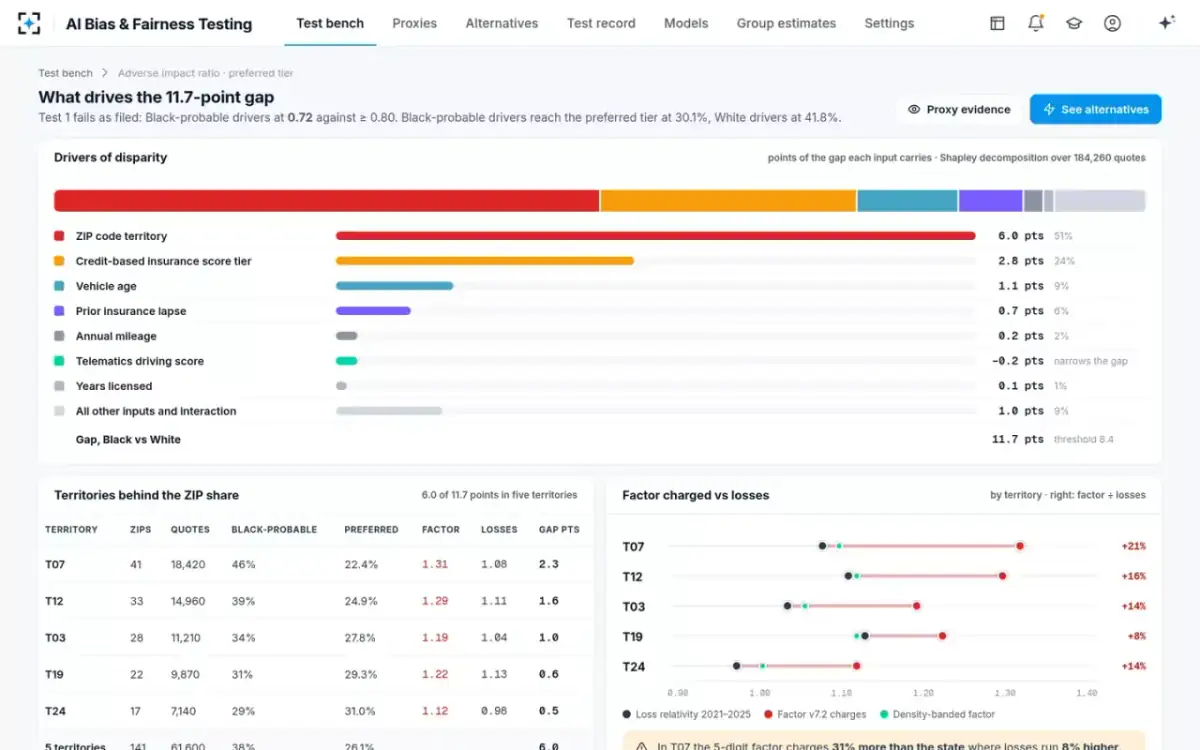Sort by TERRITORY column header
Image resolution: width=1200 pixels, height=750 pixels.
(x=72, y=529)
